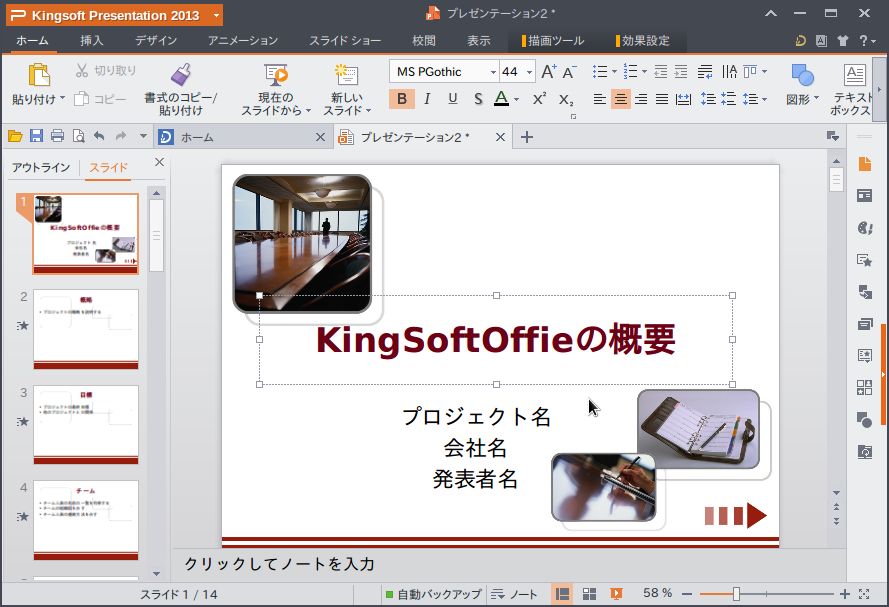The height and width of the screenshot is (607, 889).
Task: Open Kingsoft Presentation 2013 application menu
Action: click(114, 15)
